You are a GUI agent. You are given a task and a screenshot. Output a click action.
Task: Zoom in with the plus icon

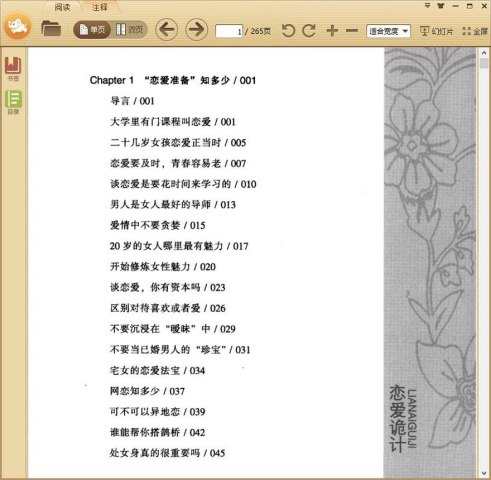tap(332, 31)
